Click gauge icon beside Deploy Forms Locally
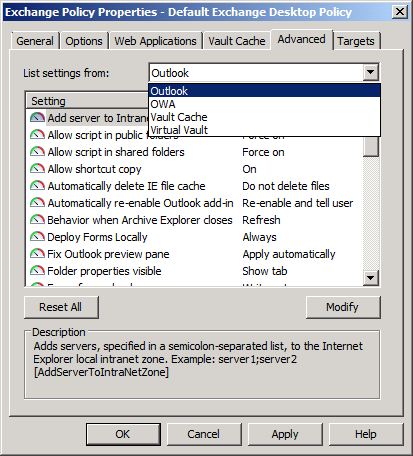The height and width of the screenshot is (456, 413). (x=37, y=237)
